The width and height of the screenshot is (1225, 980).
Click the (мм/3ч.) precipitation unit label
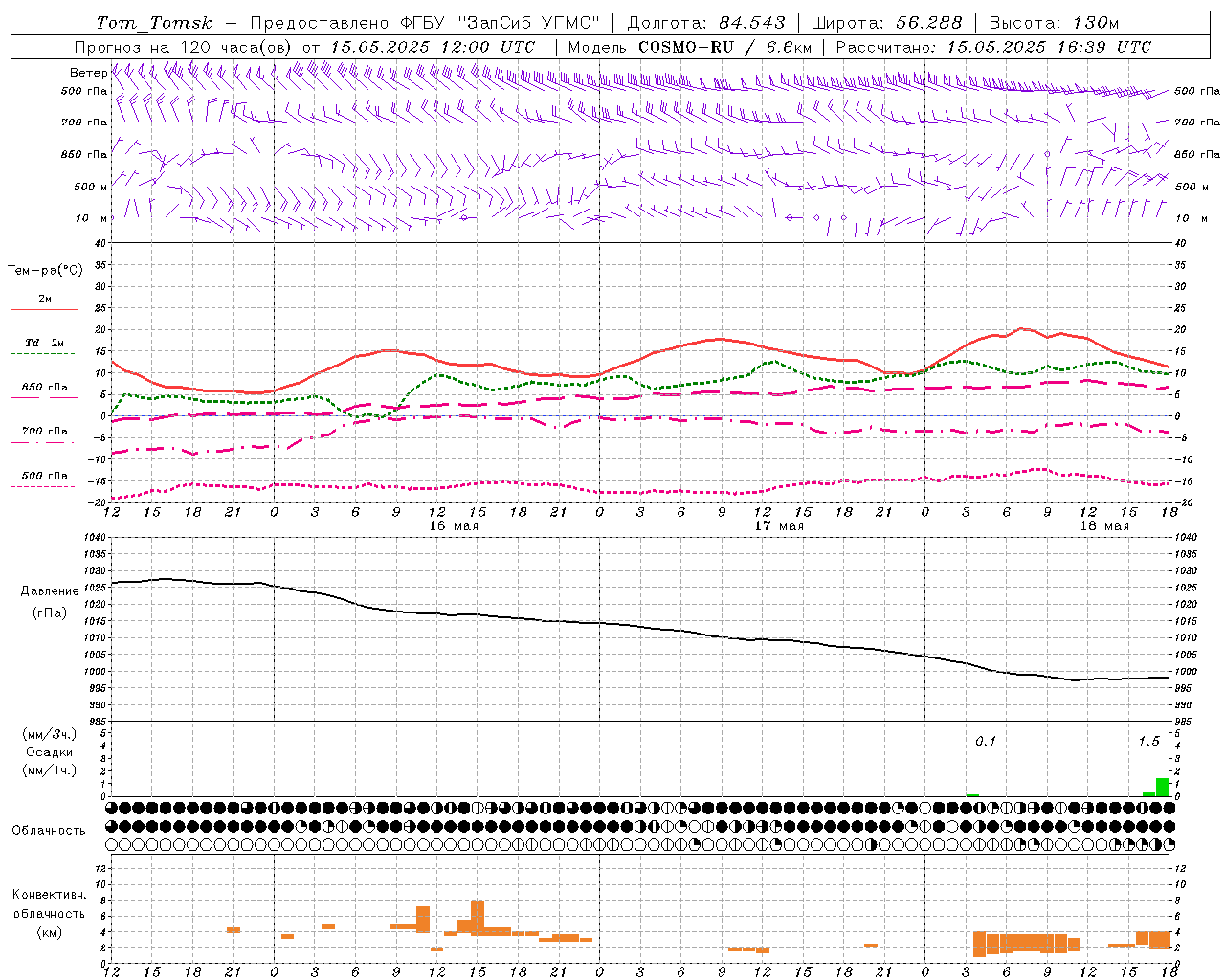[50, 734]
